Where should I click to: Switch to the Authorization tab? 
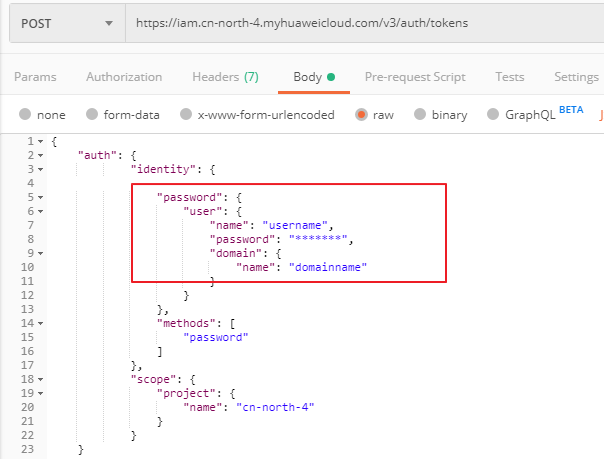pyautogui.click(x=124, y=77)
